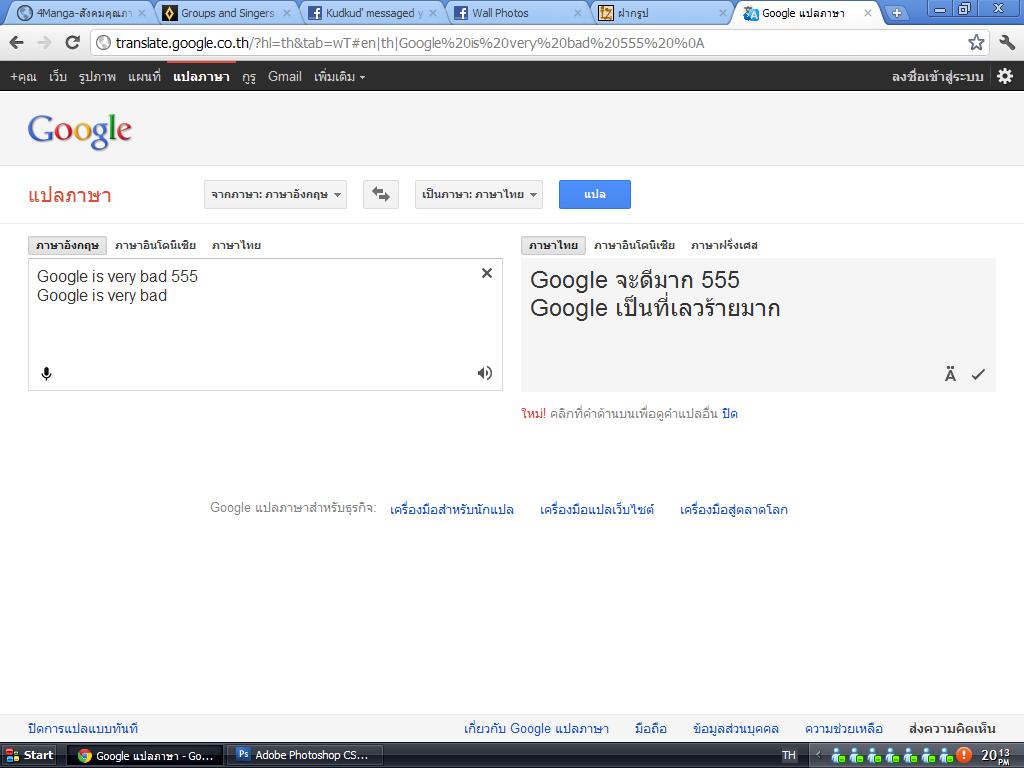The height and width of the screenshot is (768, 1024).
Task: Open กูรู in Google bar
Action: (x=249, y=76)
